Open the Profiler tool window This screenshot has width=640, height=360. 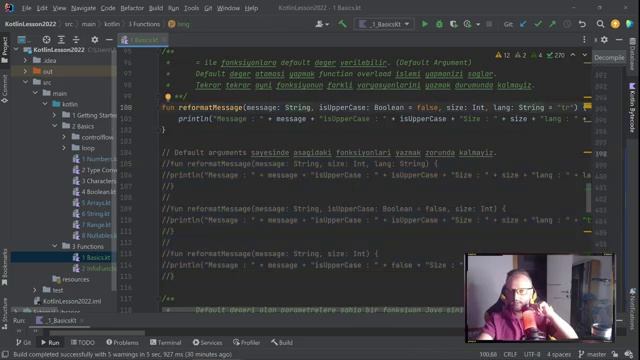coord(246,342)
